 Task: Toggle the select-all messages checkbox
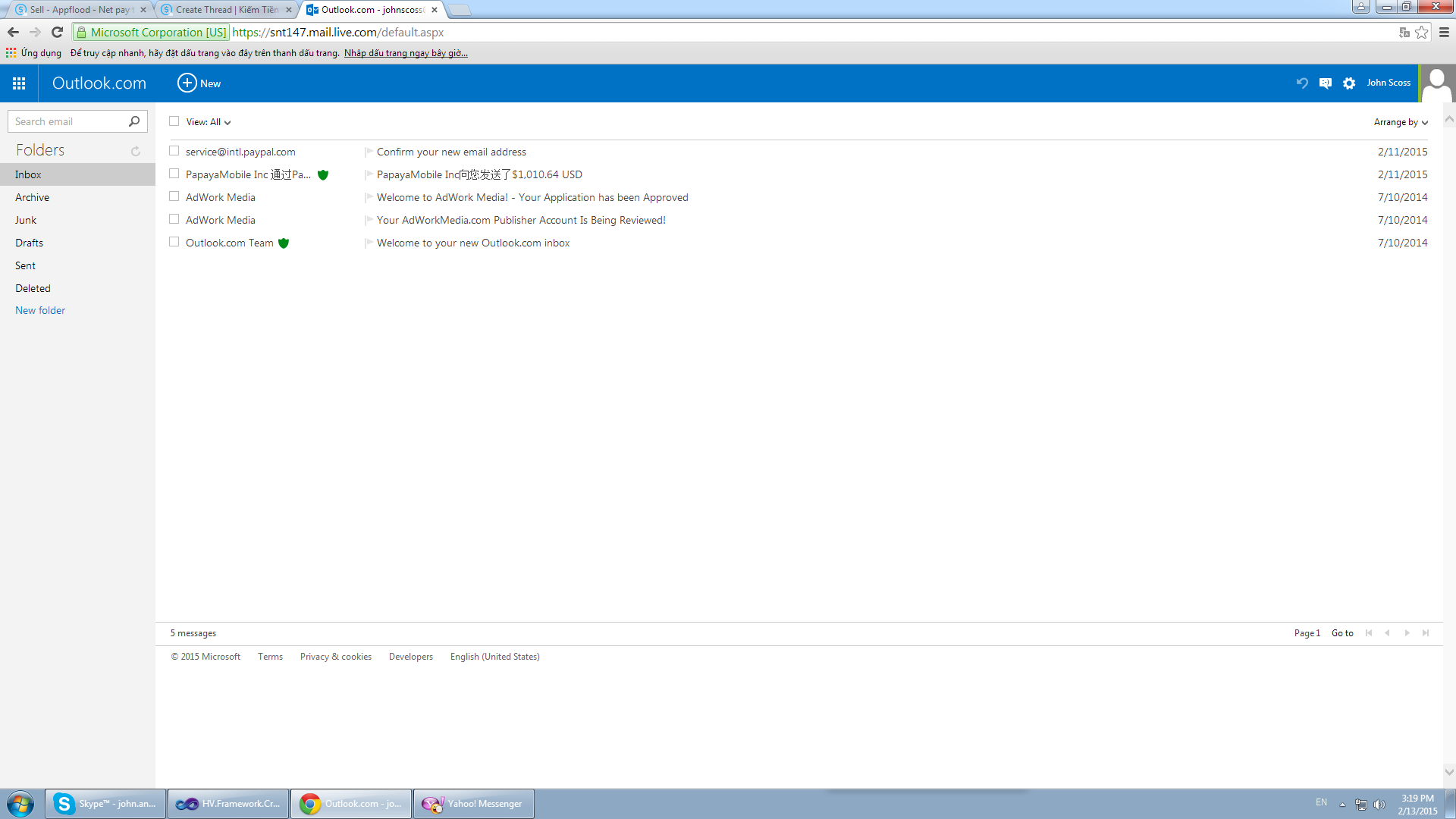(174, 121)
